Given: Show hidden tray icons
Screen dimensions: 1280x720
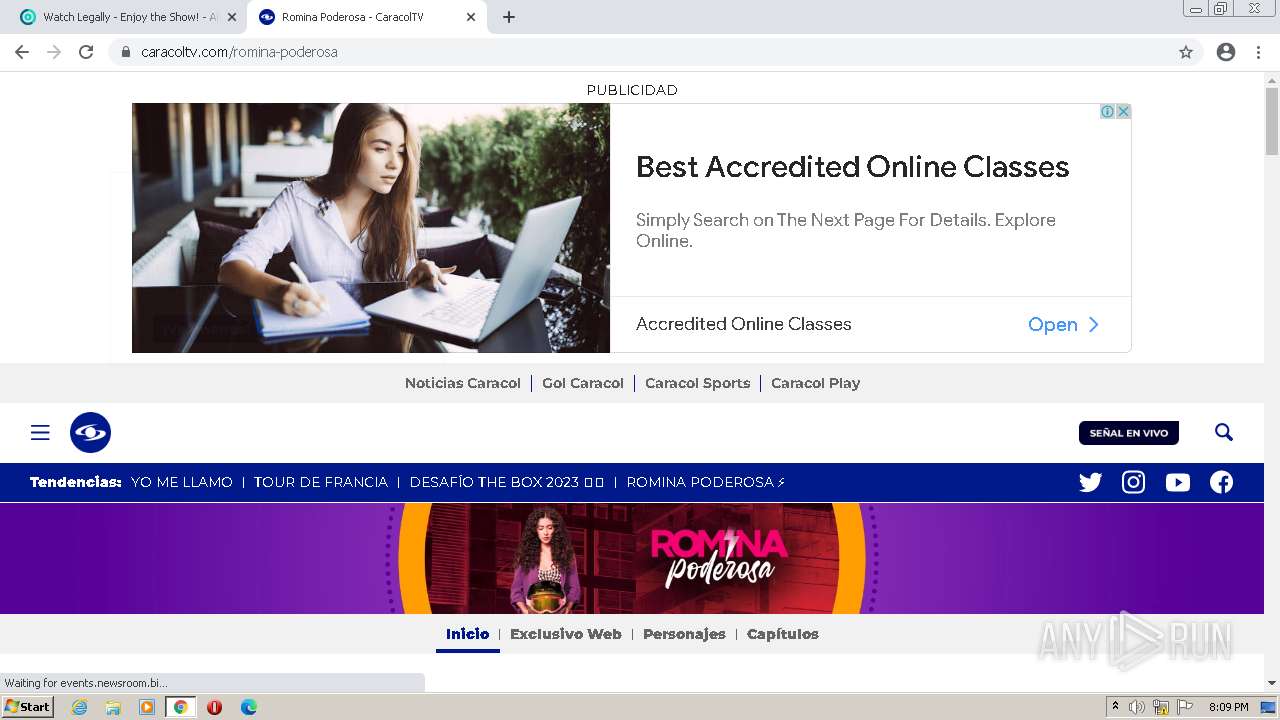Looking at the screenshot, I should coord(1115,707).
